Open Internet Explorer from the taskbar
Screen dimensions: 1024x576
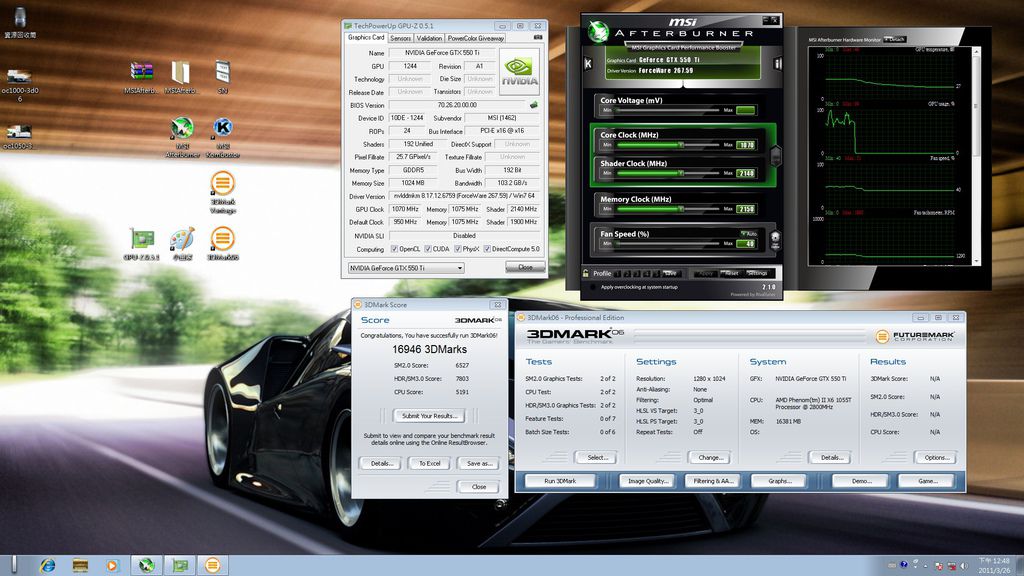coord(47,565)
